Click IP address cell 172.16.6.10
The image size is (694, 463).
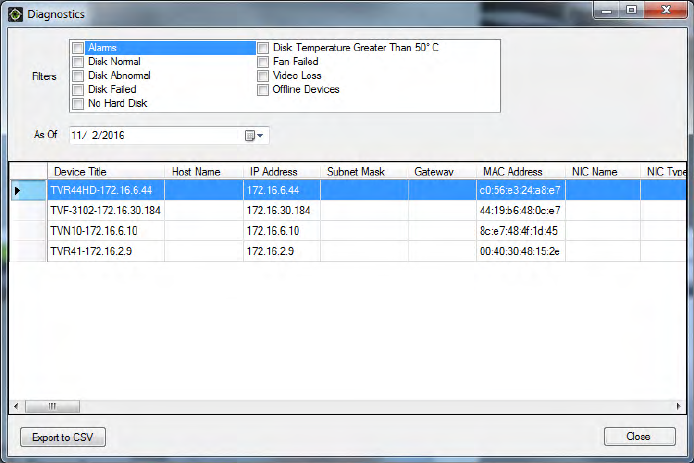(x=281, y=231)
